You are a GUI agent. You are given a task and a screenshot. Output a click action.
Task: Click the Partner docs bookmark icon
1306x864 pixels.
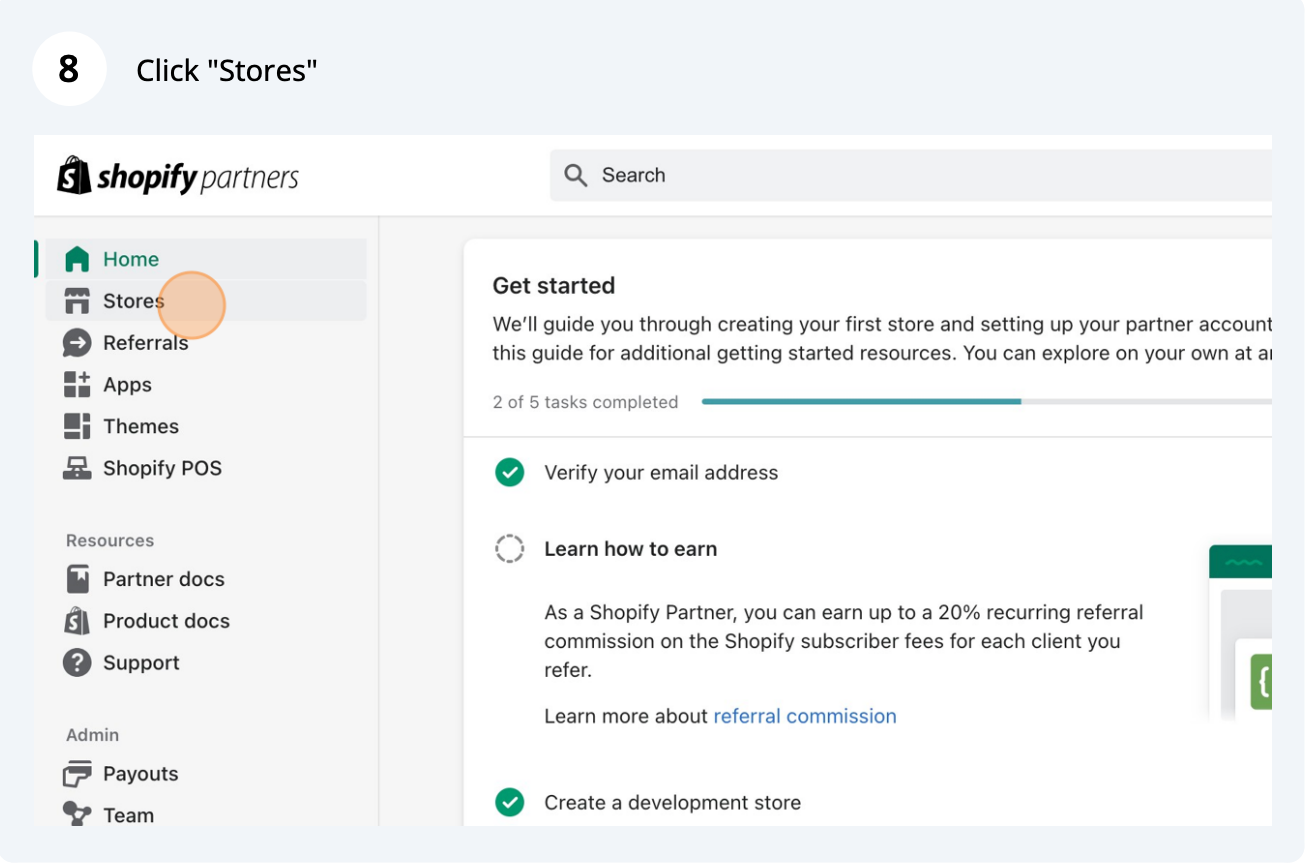point(77,580)
